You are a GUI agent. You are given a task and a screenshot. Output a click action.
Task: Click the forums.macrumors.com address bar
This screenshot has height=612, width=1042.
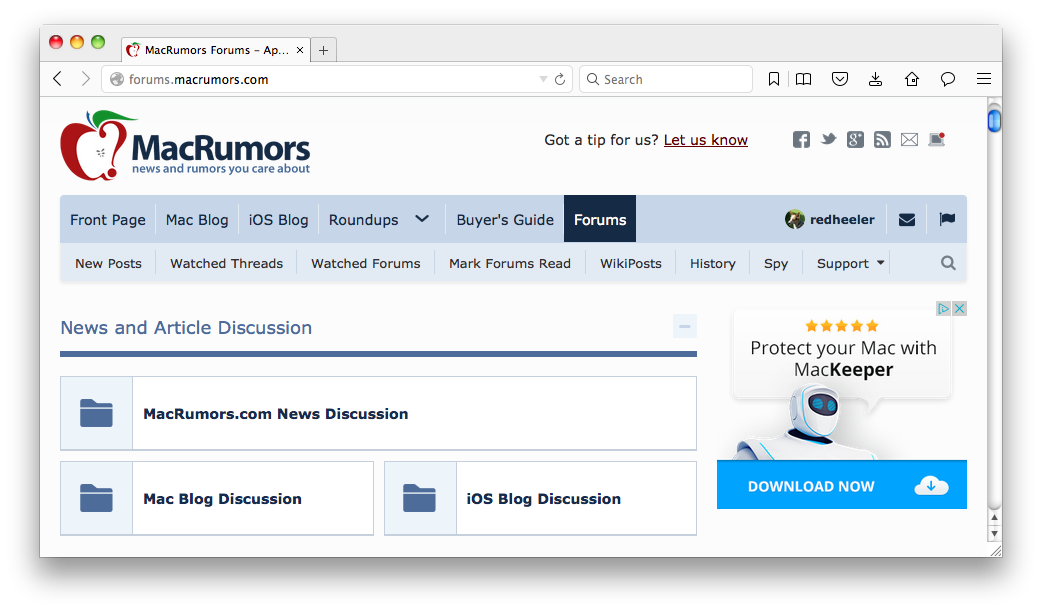click(x=336, y=79)
